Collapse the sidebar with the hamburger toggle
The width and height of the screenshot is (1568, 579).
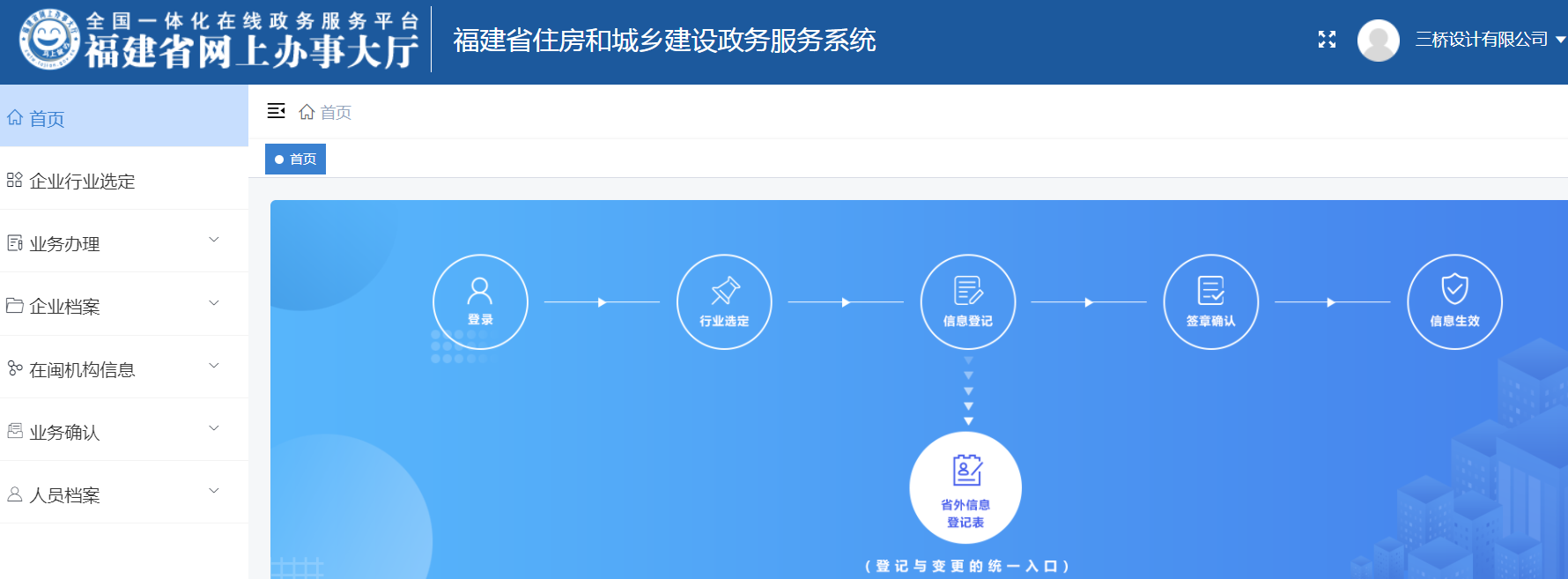276,111
